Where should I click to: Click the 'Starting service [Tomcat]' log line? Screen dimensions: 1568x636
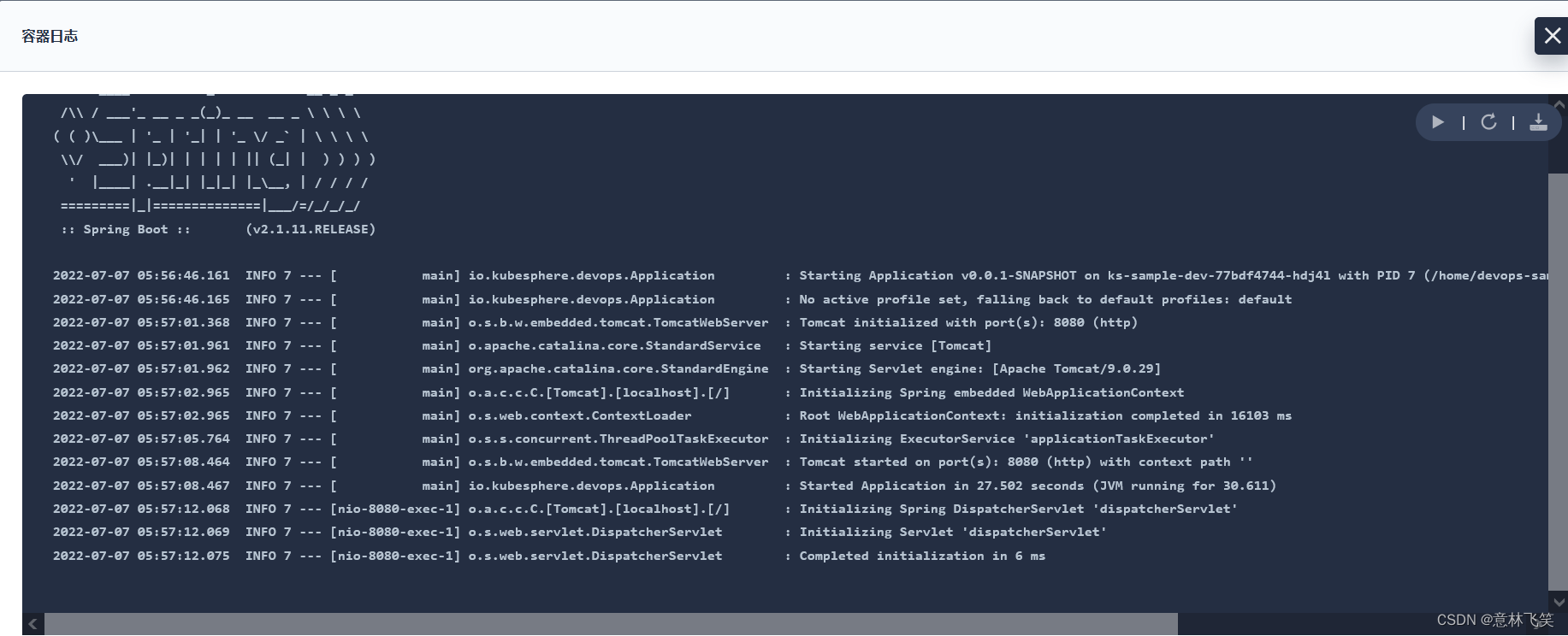[522, 345]
